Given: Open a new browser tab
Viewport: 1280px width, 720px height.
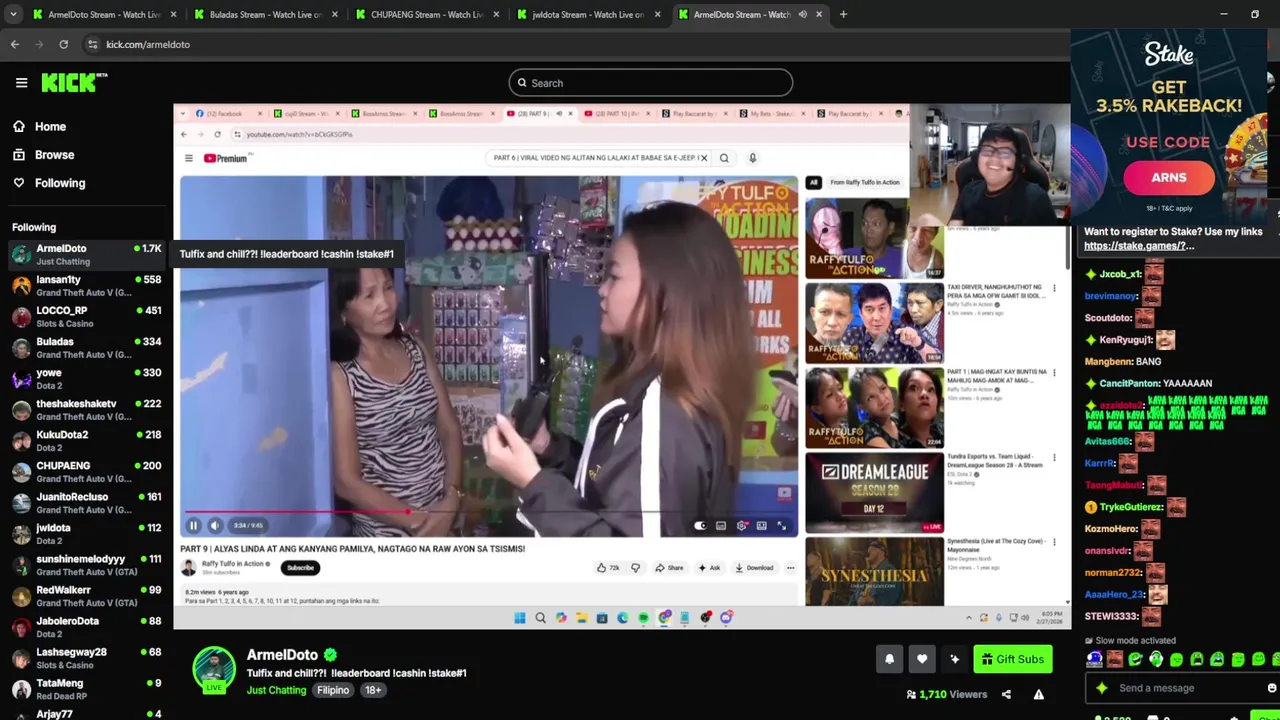Looking at the screenshot, I should (x=843, y=14).
